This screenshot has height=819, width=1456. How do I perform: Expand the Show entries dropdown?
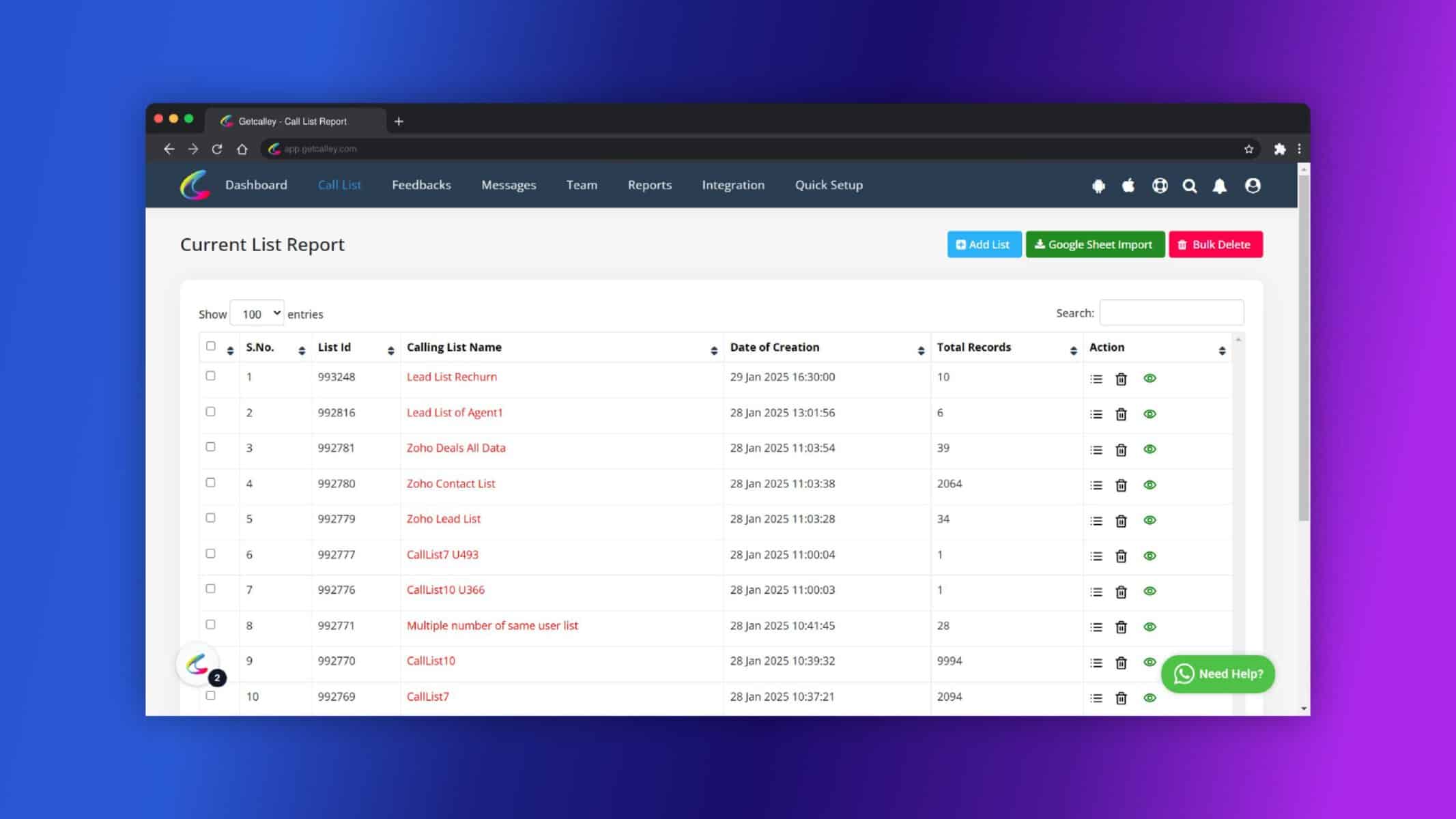[x=257, y=313]
